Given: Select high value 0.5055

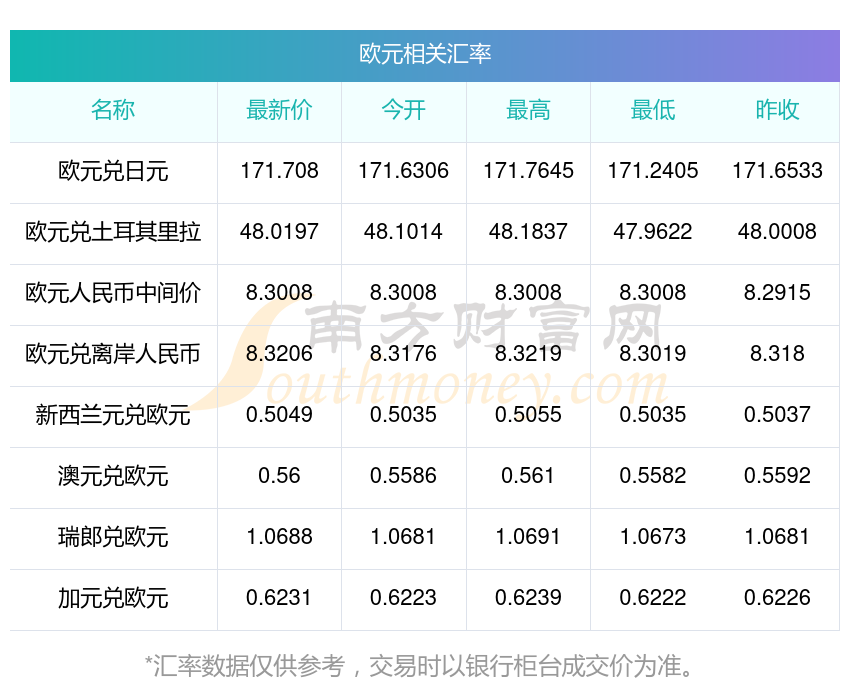Looking at the screenshot, I should [x=528, y=415].
